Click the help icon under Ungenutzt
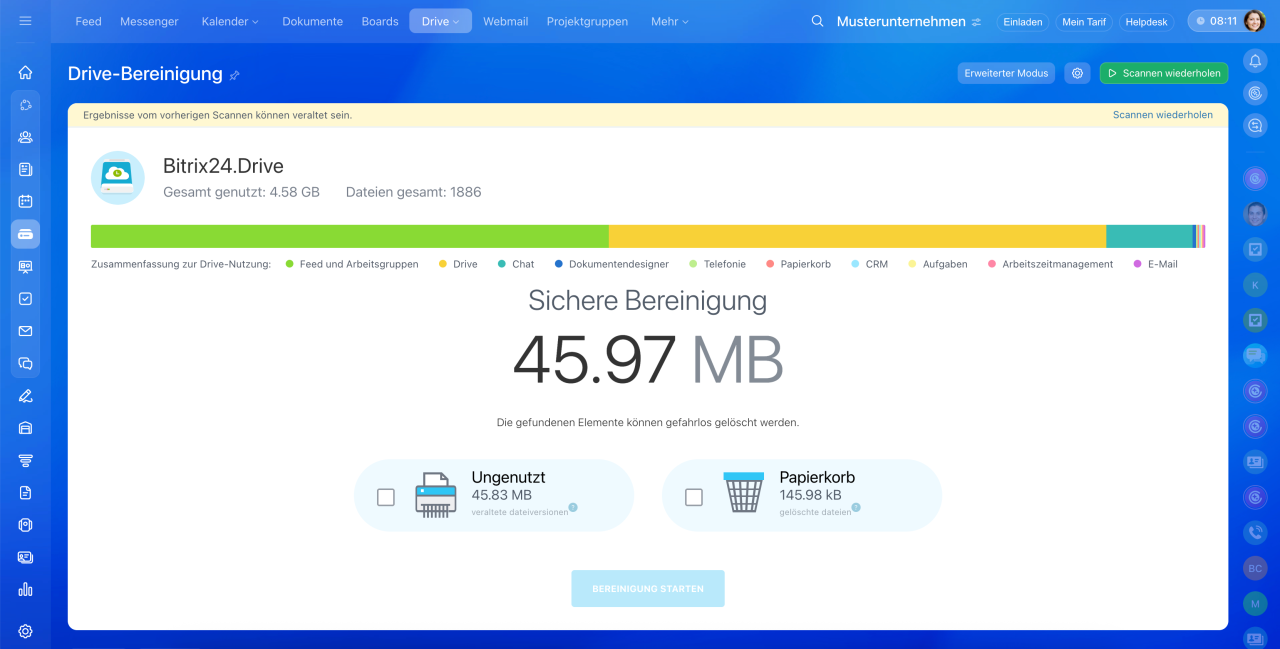The height and width of the screenshot is (649, 1280). [573, 508]
